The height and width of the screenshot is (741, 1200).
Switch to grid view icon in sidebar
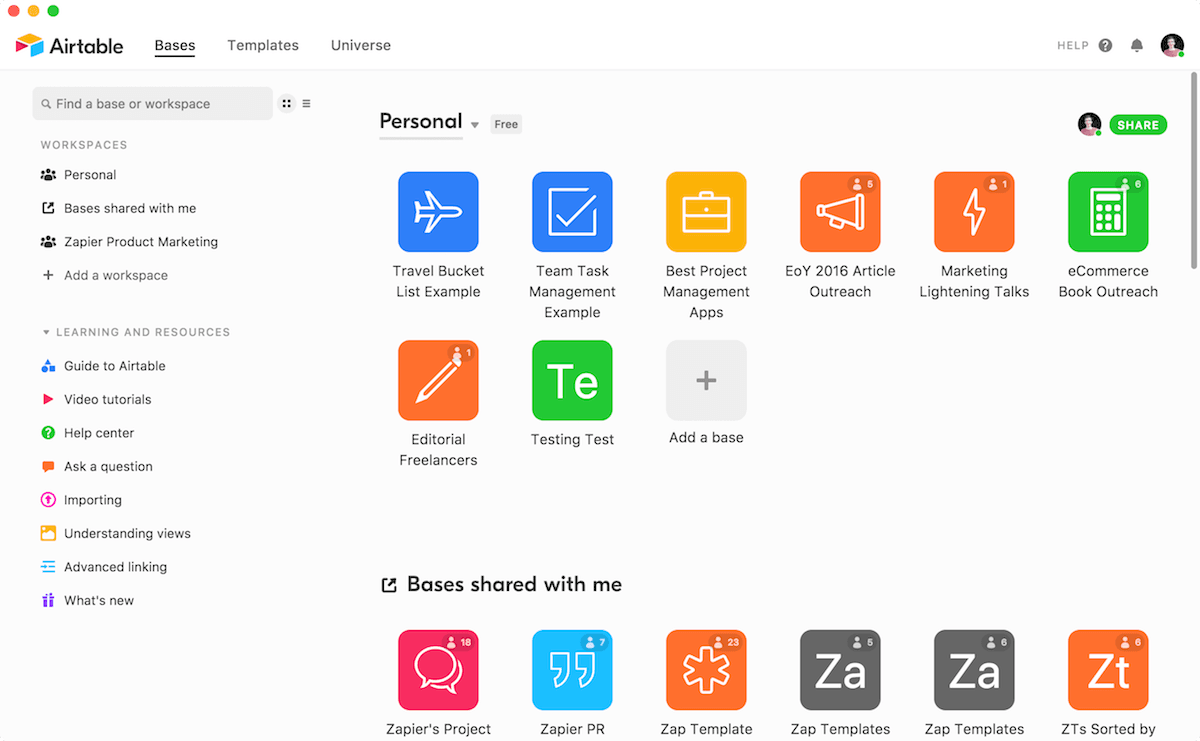[x=287, y=103]
